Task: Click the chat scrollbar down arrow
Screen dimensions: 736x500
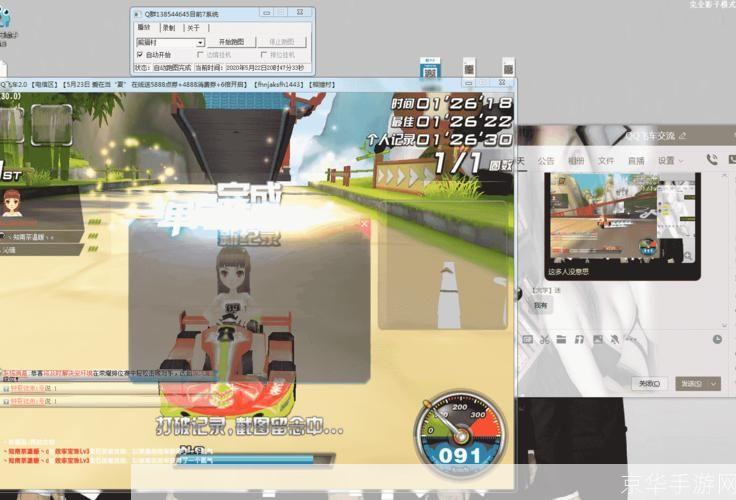Action: (x=726, y=325)
